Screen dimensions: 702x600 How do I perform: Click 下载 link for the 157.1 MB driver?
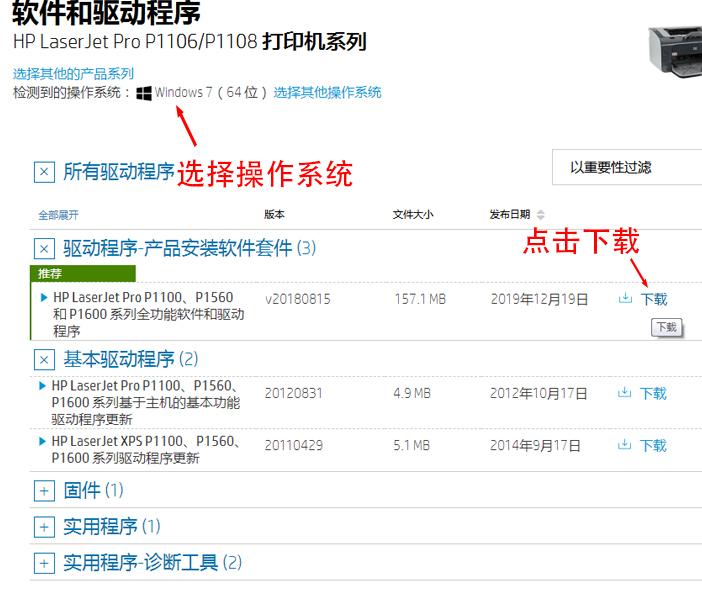pos(654,299)
